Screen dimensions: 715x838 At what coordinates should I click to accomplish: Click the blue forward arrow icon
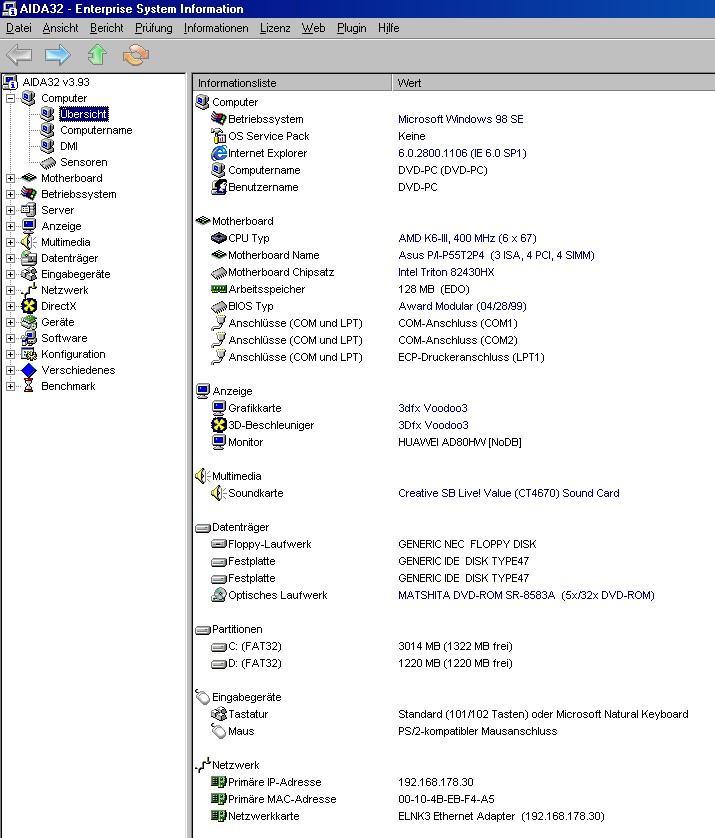click(58, 55)
